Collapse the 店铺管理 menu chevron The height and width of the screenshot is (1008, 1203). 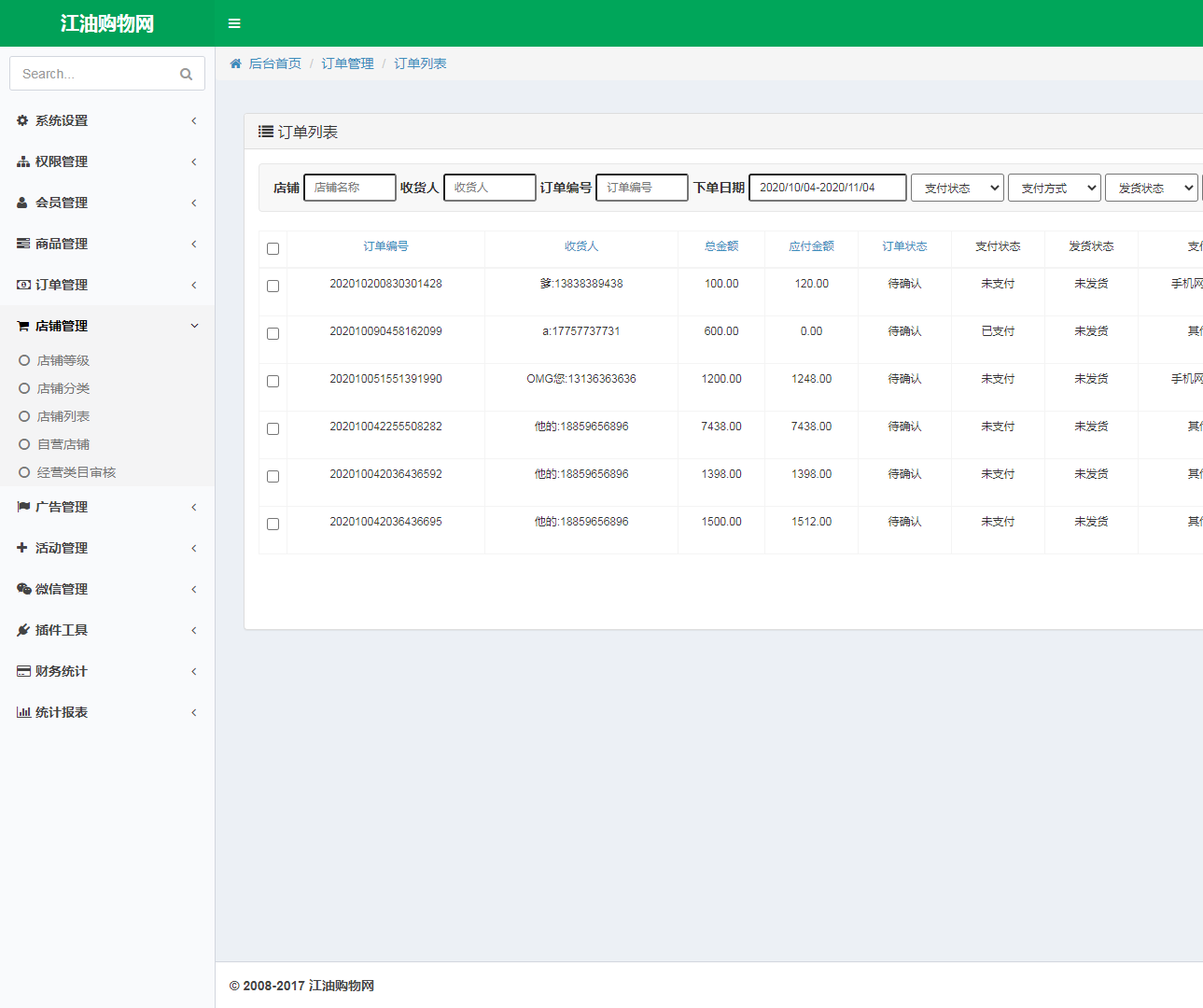pos(194,326)
